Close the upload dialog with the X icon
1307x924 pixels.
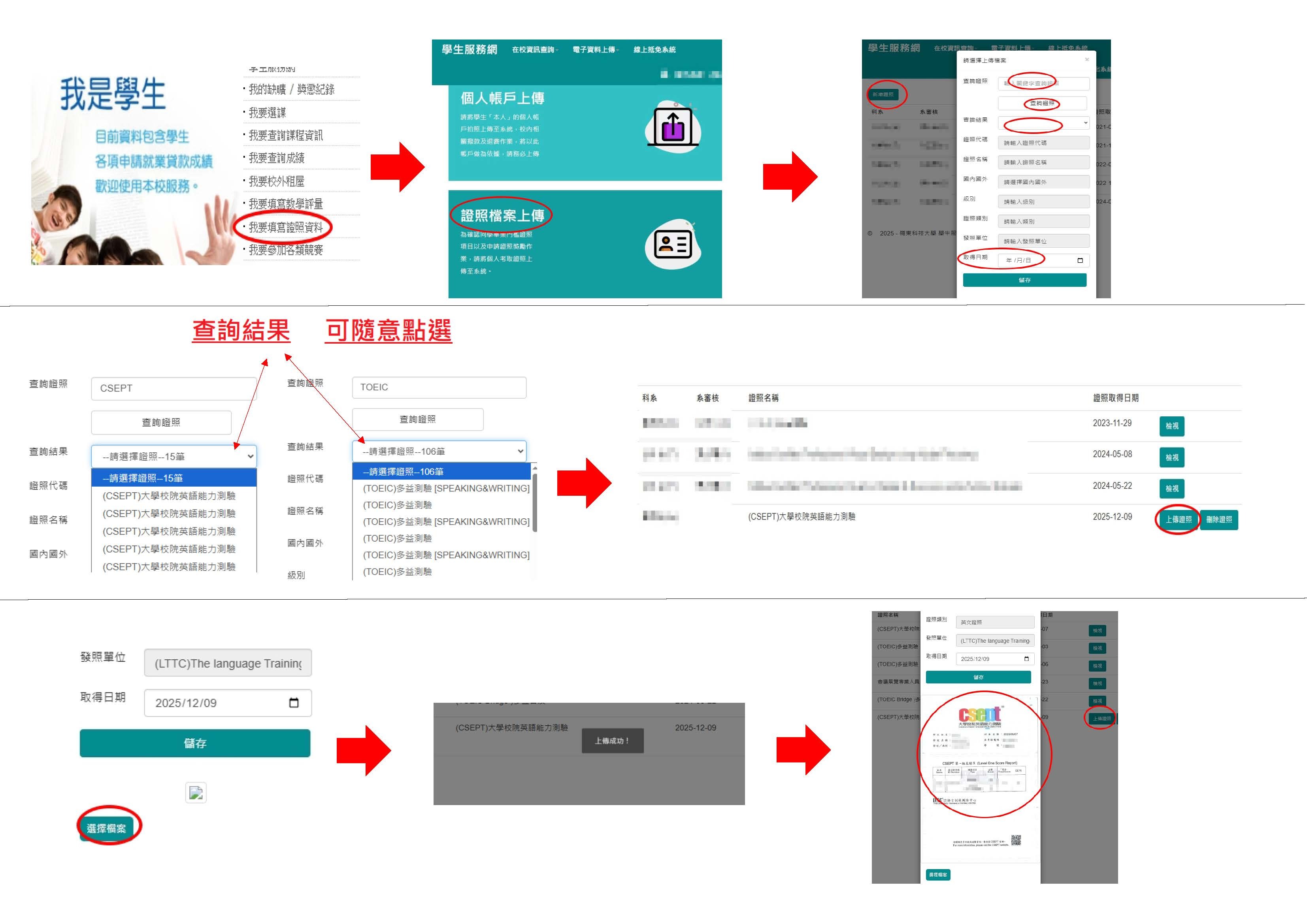click(1087, 60)
